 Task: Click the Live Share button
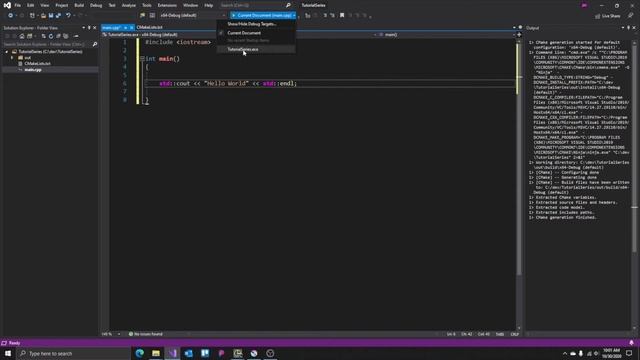pyautogui.click(x=607, y=16)
